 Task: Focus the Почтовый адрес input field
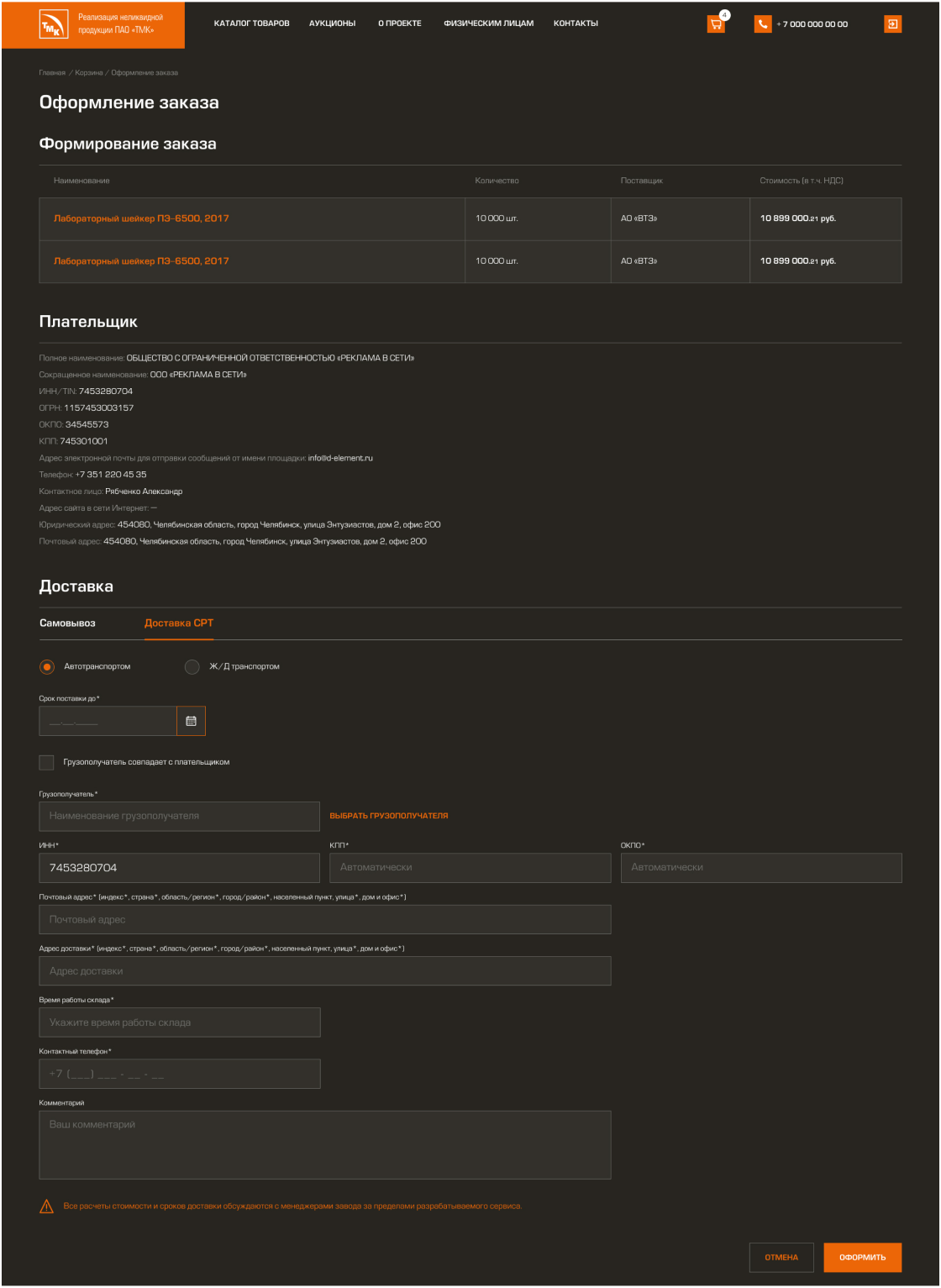coord(324,919)
